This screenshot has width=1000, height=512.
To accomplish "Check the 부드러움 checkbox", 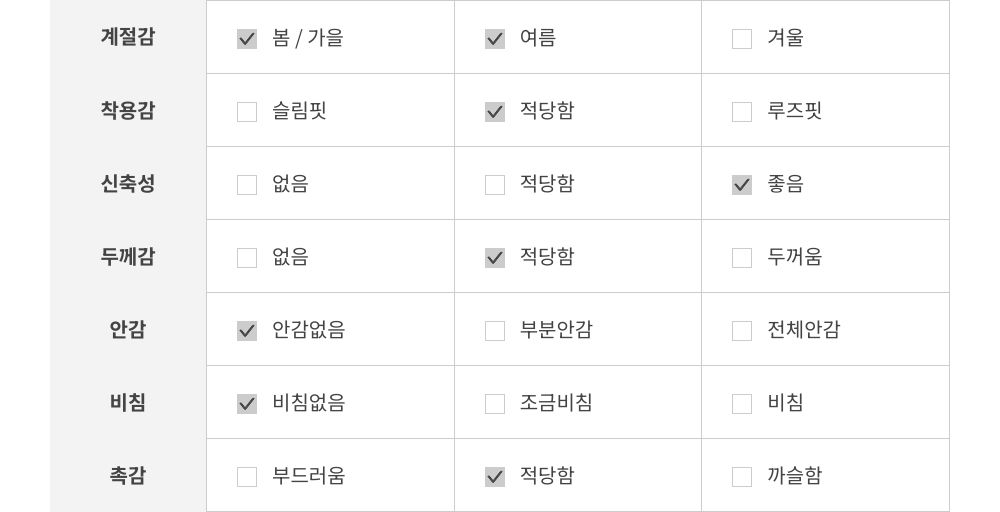I will coord(247,477).
